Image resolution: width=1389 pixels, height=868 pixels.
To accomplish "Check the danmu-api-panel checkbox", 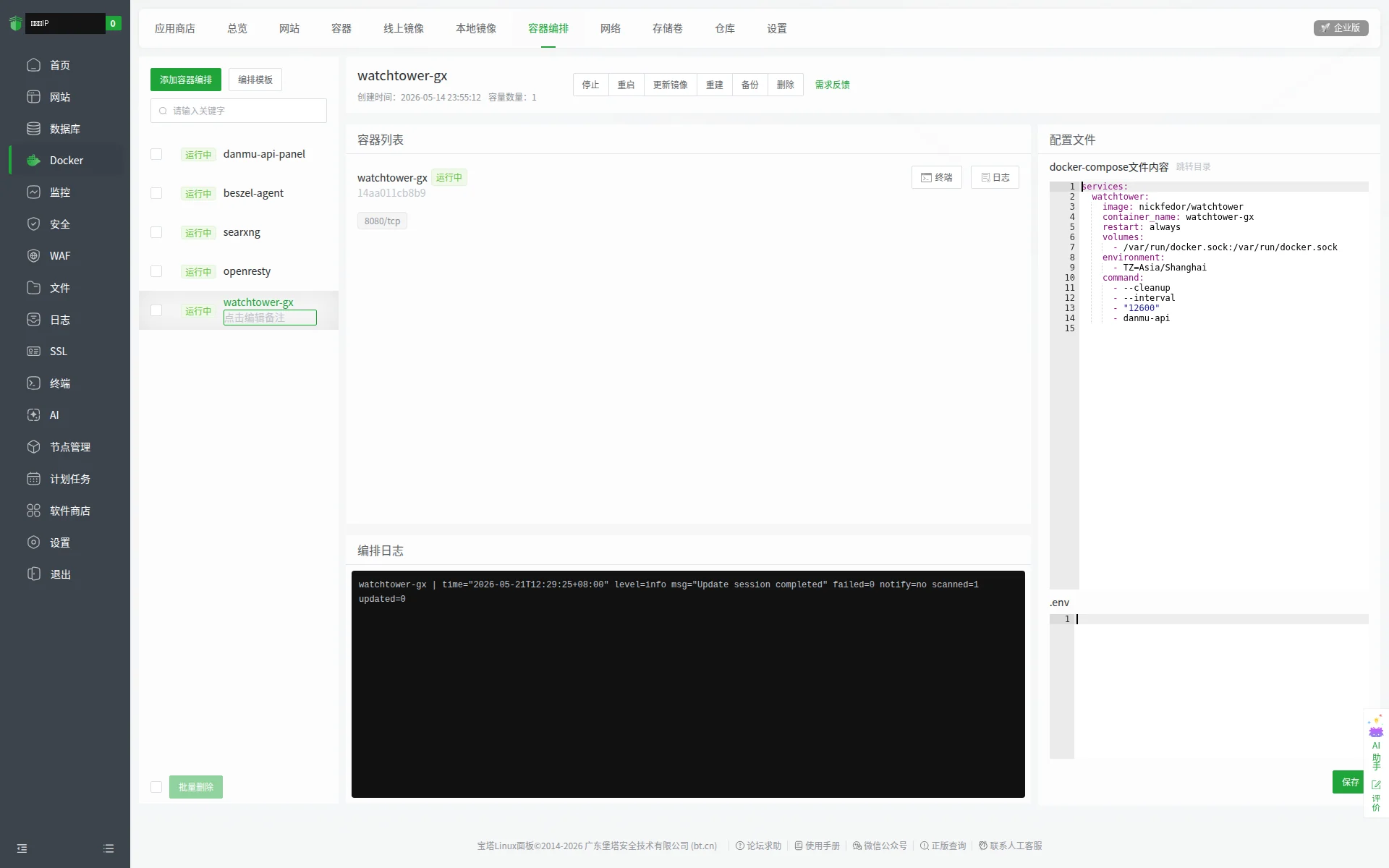I will tap(156, 154).
